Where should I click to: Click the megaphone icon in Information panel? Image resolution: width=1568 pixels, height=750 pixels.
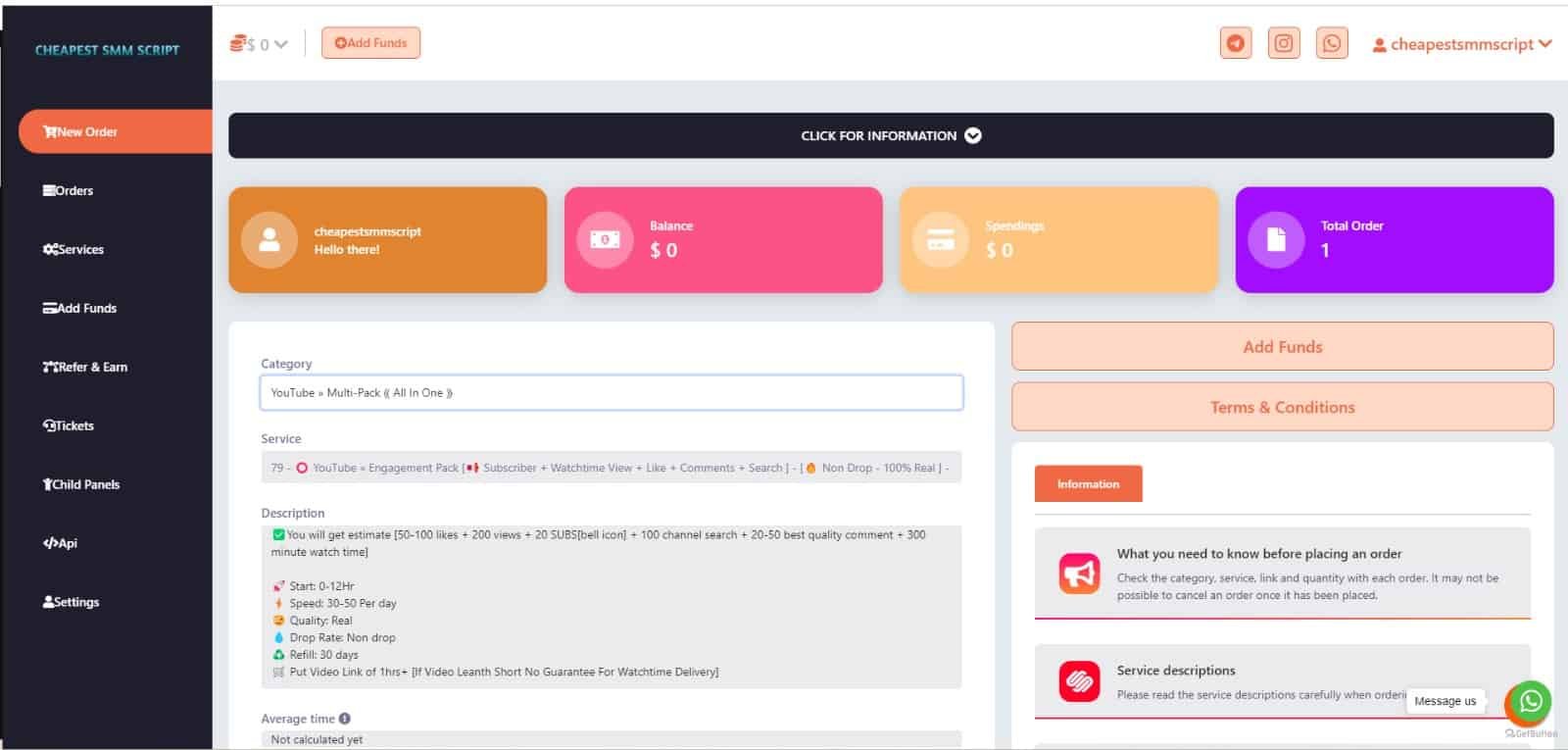[x=1079, y=574]
